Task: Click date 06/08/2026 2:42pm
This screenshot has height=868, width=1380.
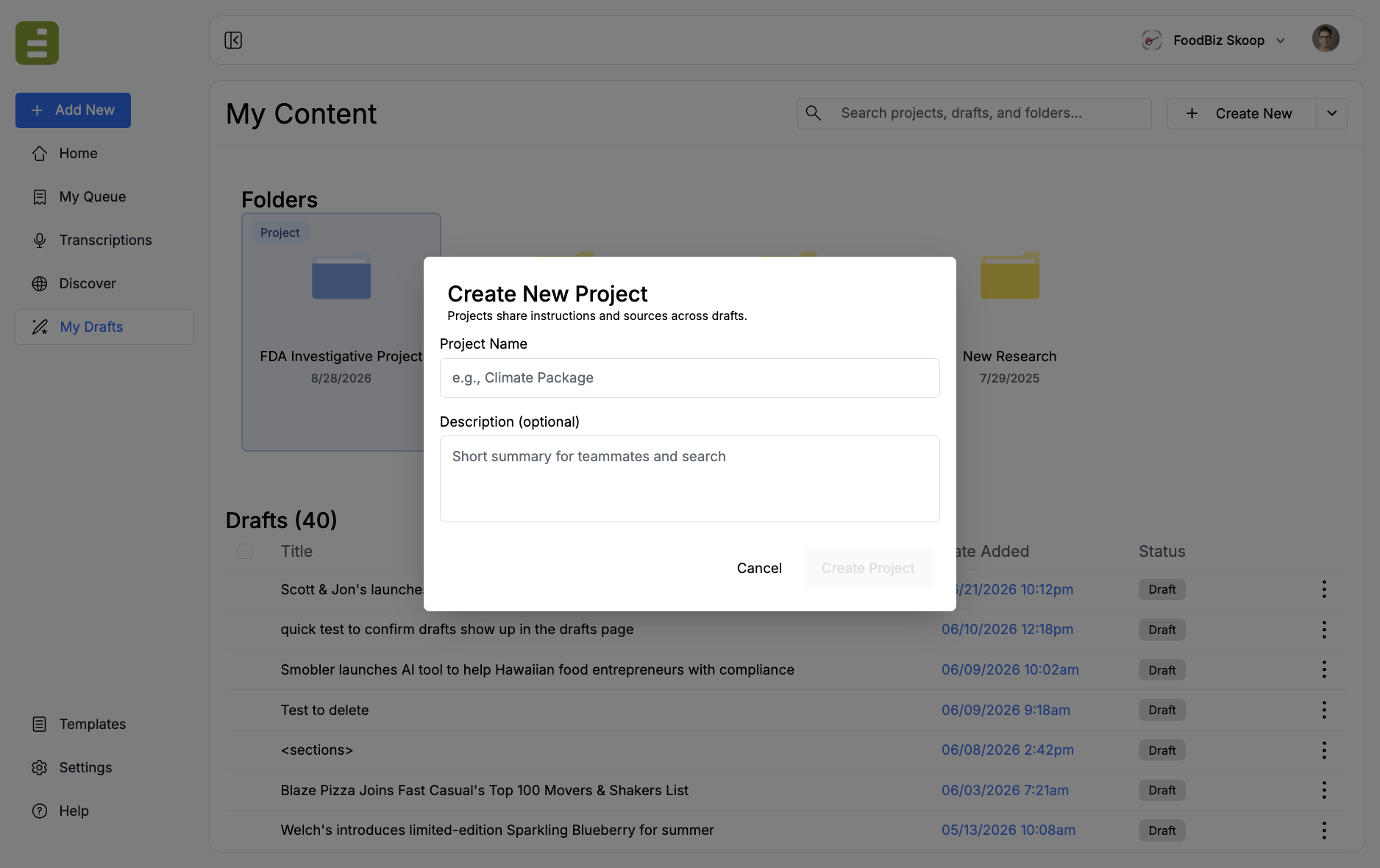Action: pos(1008,750)
